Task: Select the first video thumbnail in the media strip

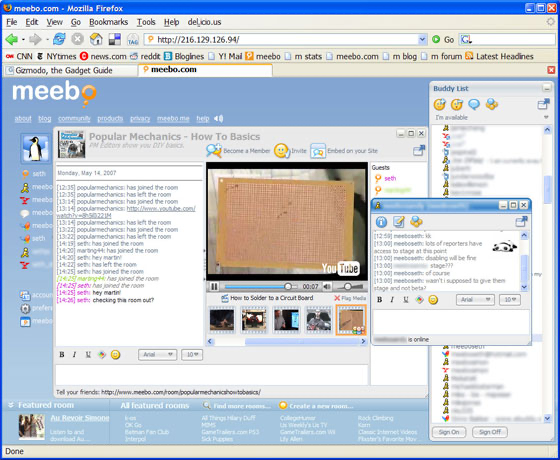Action: [222, 320]
